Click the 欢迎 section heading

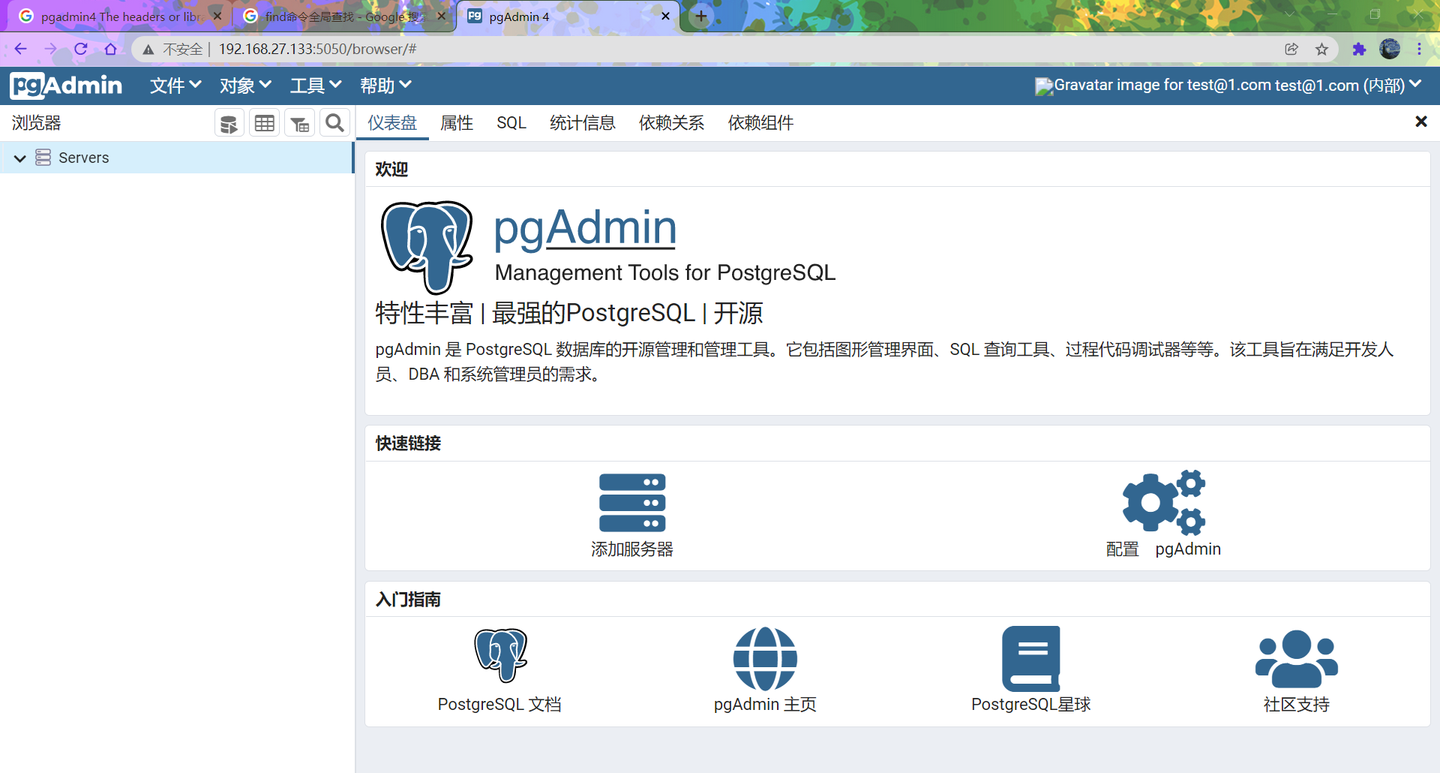coord(392,170)
